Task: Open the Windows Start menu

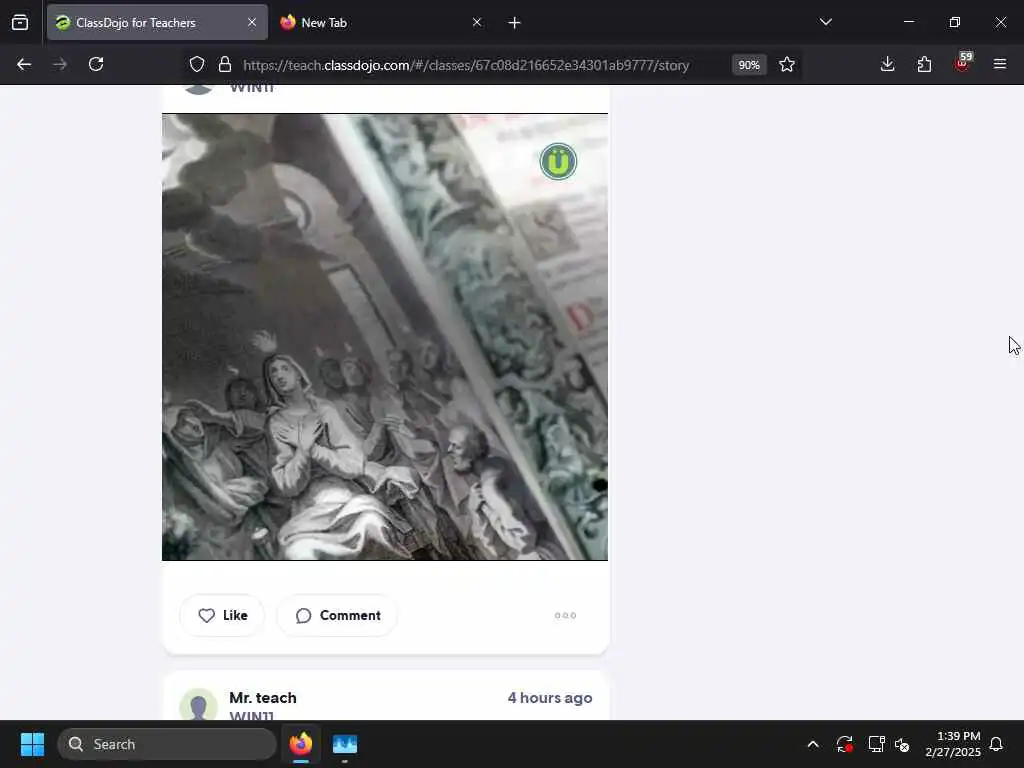Action: click(x=32, y=744)
